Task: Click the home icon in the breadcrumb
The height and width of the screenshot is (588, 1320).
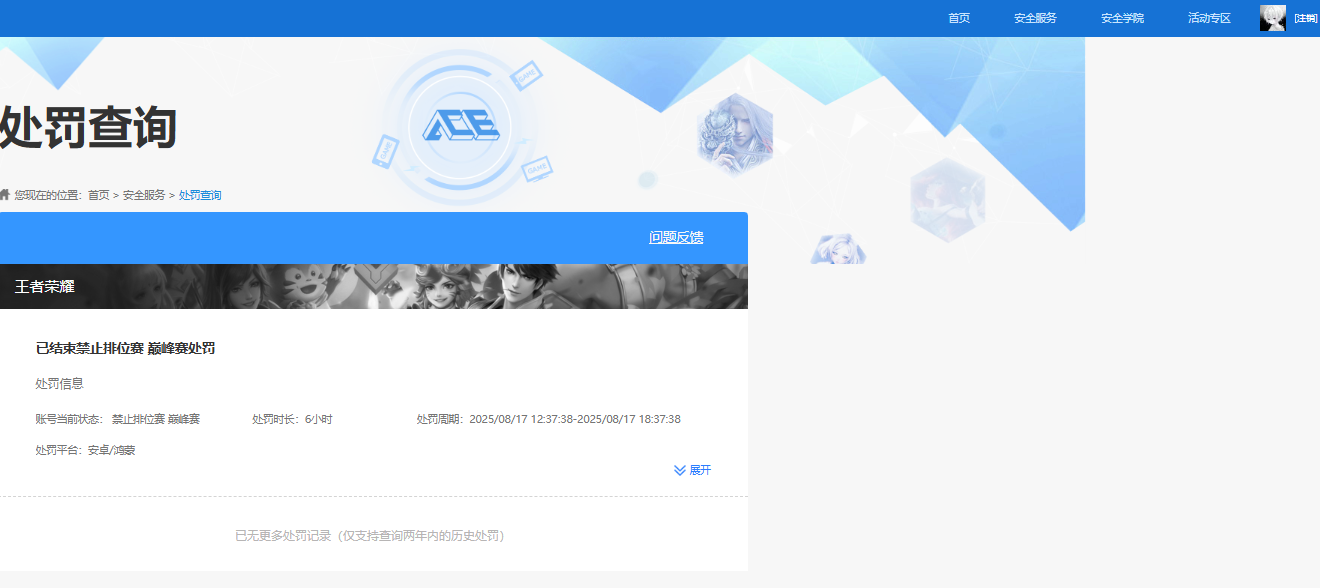Action: [5, 194]
